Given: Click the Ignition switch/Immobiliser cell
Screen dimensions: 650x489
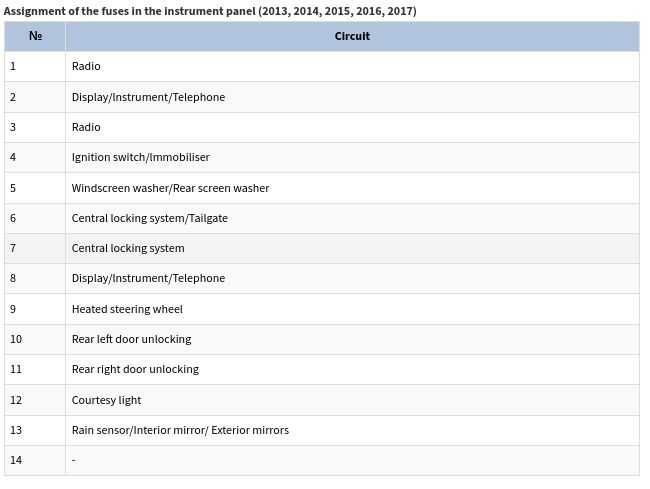Looking at the screenshot, I should click(140, 157).
